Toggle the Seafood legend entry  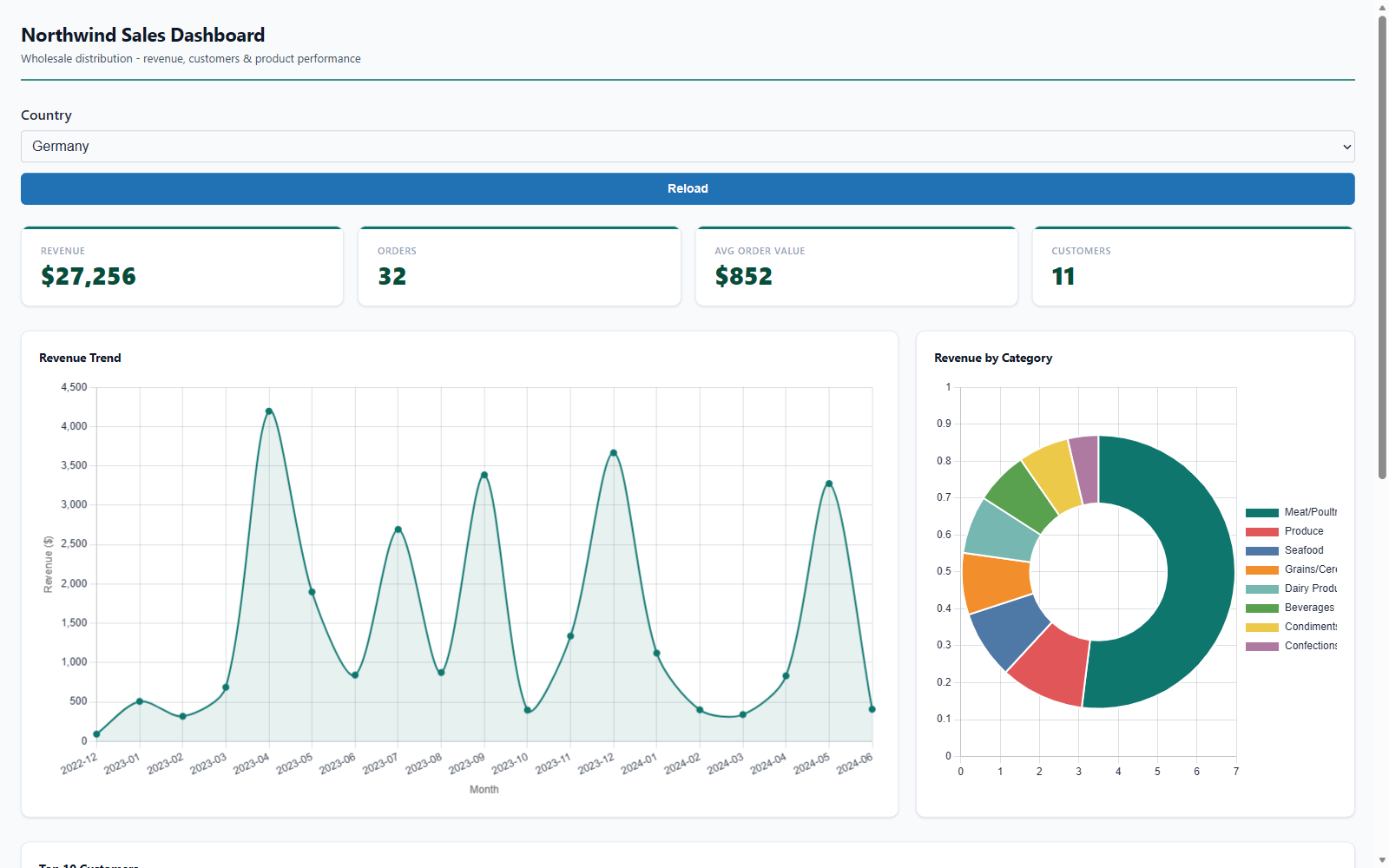tap(1285, 550)
